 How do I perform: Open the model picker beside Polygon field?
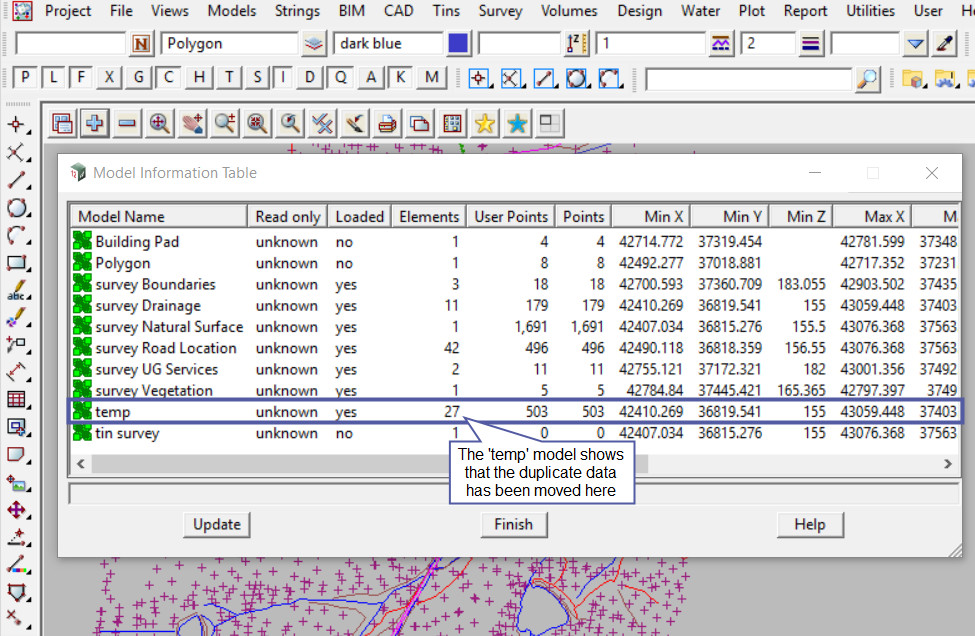(314, 44)
